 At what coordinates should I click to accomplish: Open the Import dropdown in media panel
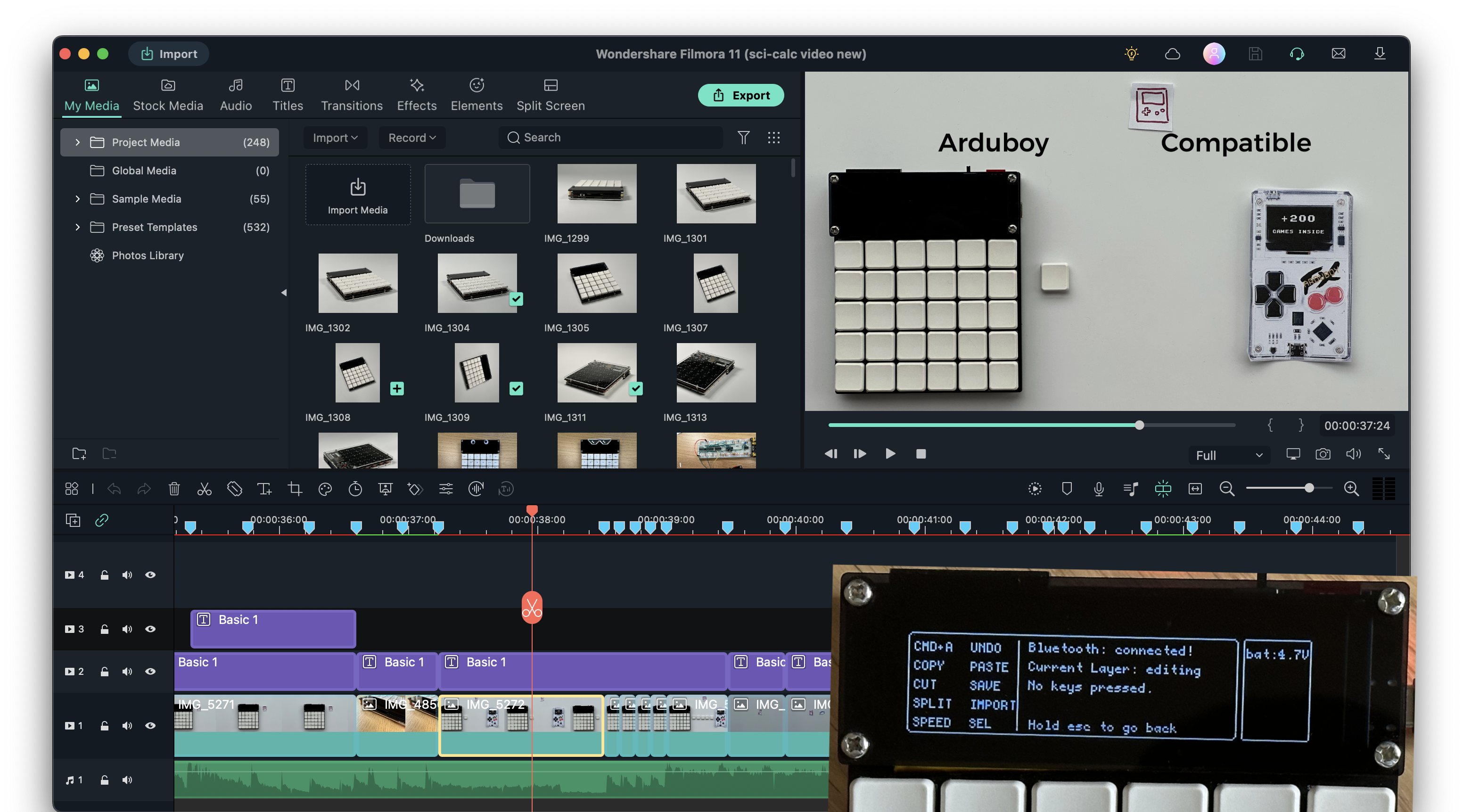[335, 138]
